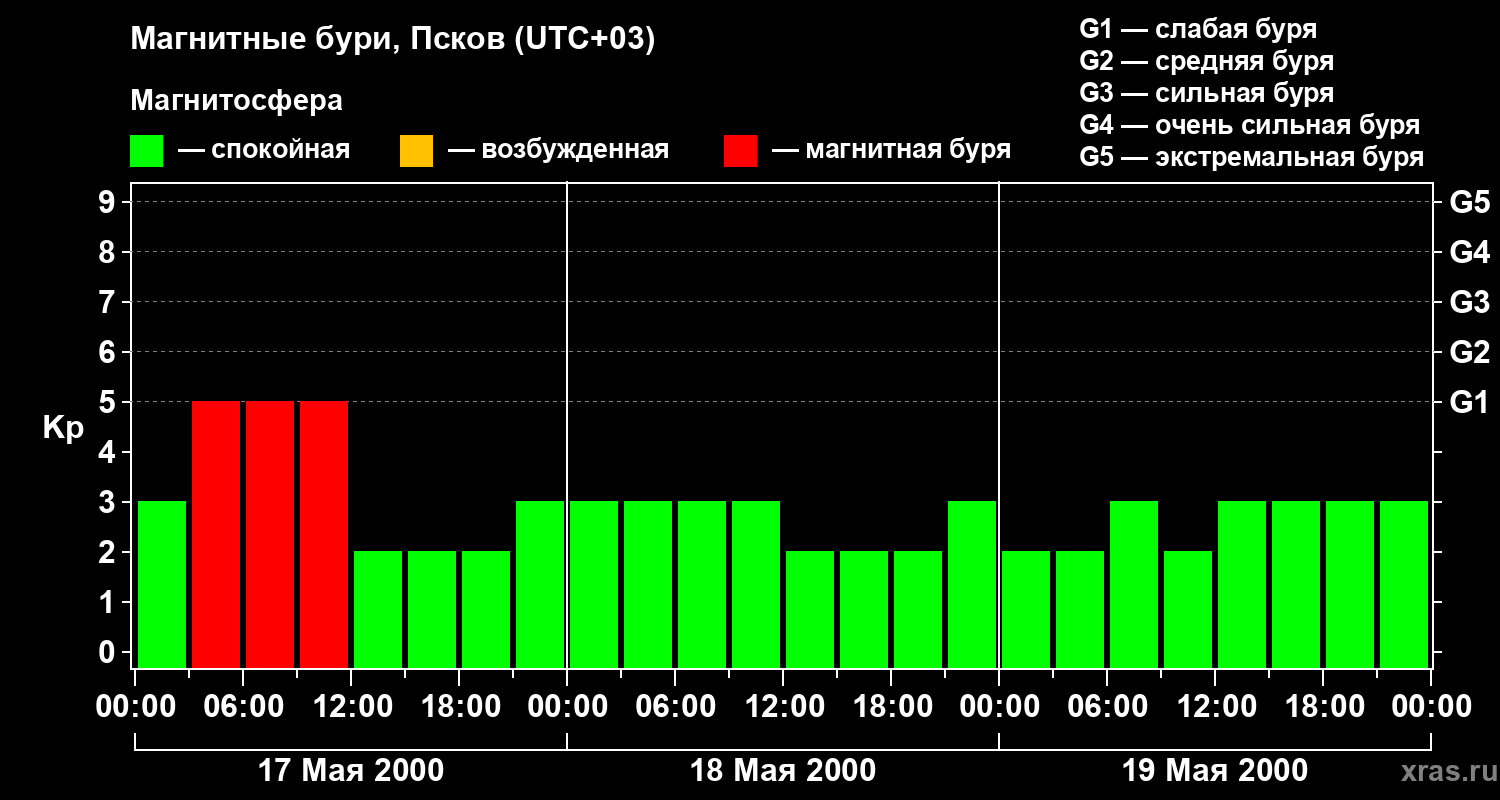Click the 19 Мая 12:00–15:00 green bar
Viewport: 1500px width, 800px height.
click(1242, 584)
